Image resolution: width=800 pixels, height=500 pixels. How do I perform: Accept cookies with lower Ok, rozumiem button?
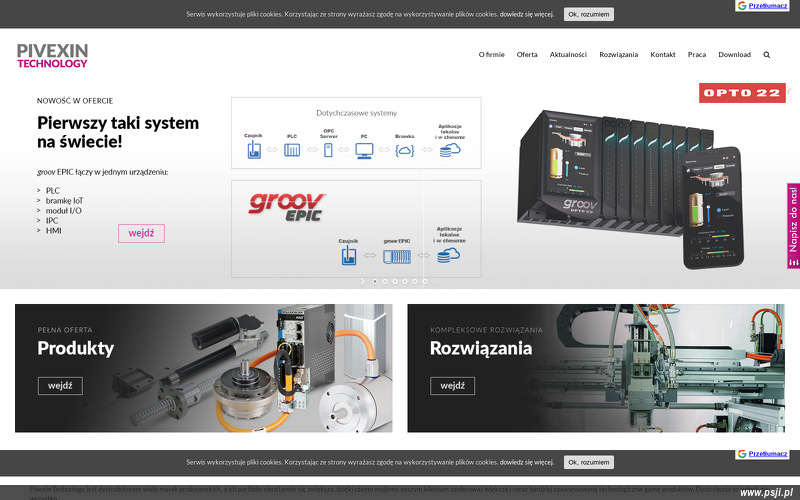tap(589, 462)
